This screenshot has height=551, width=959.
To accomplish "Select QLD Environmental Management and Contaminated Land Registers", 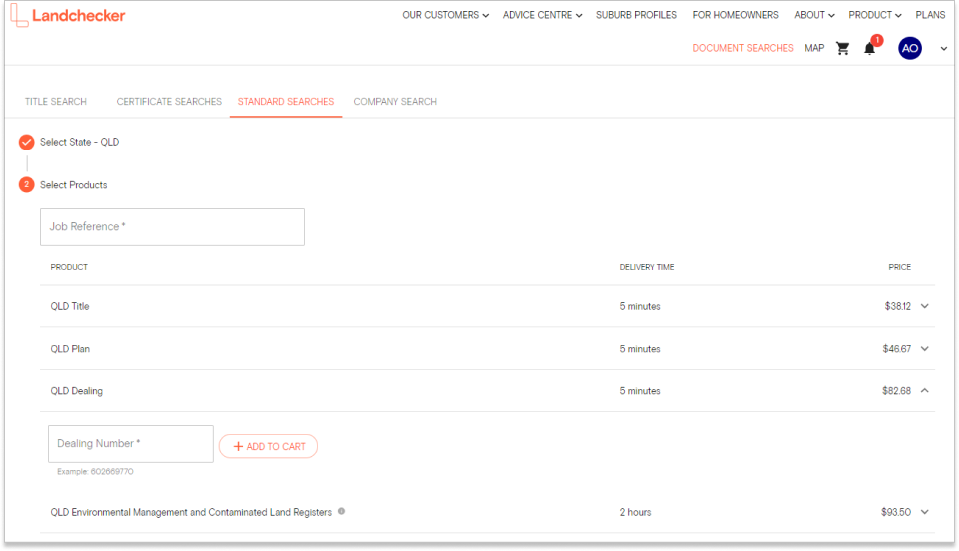I will [x=191, y=512].
